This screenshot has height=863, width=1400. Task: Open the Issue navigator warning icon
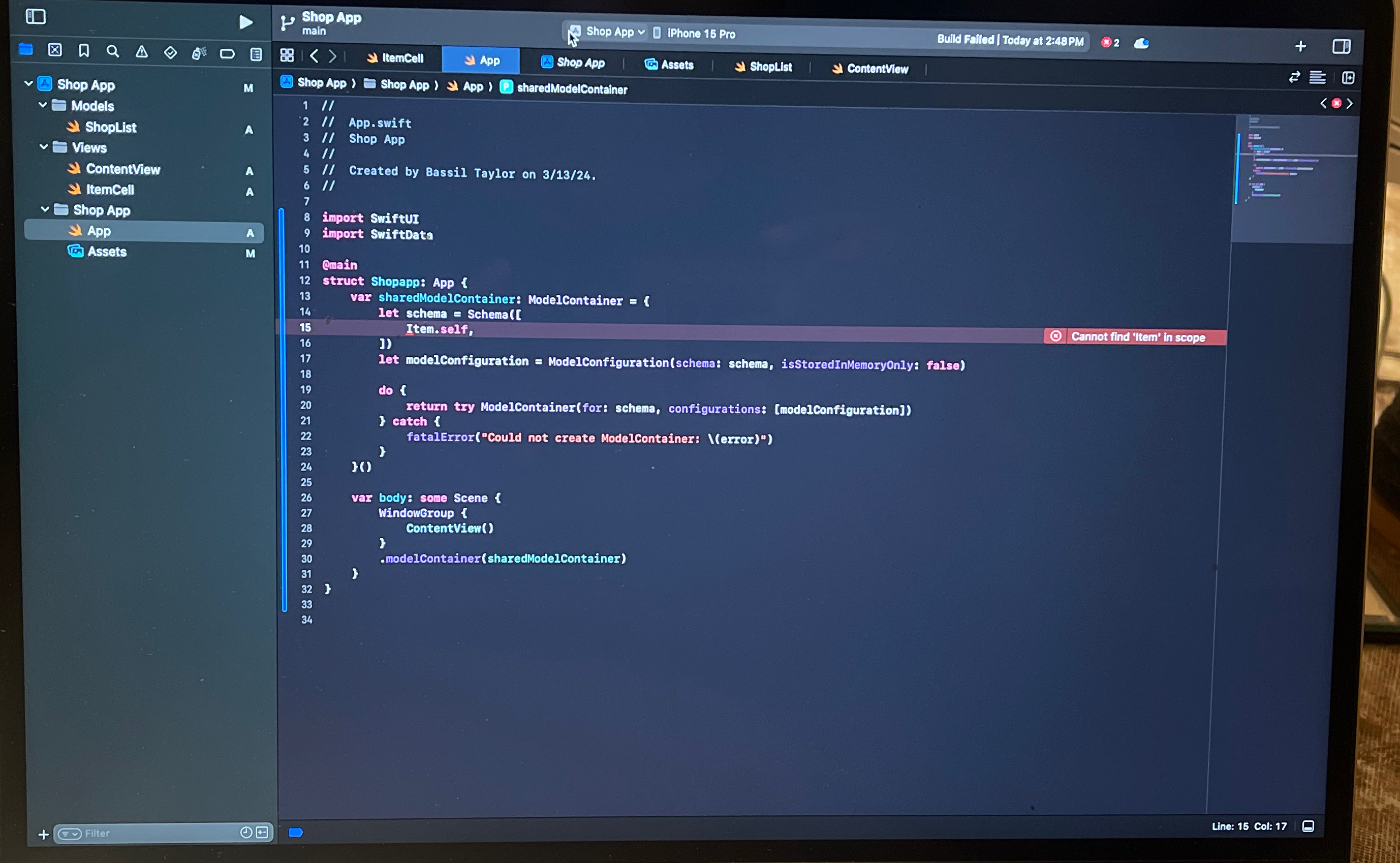141,52
